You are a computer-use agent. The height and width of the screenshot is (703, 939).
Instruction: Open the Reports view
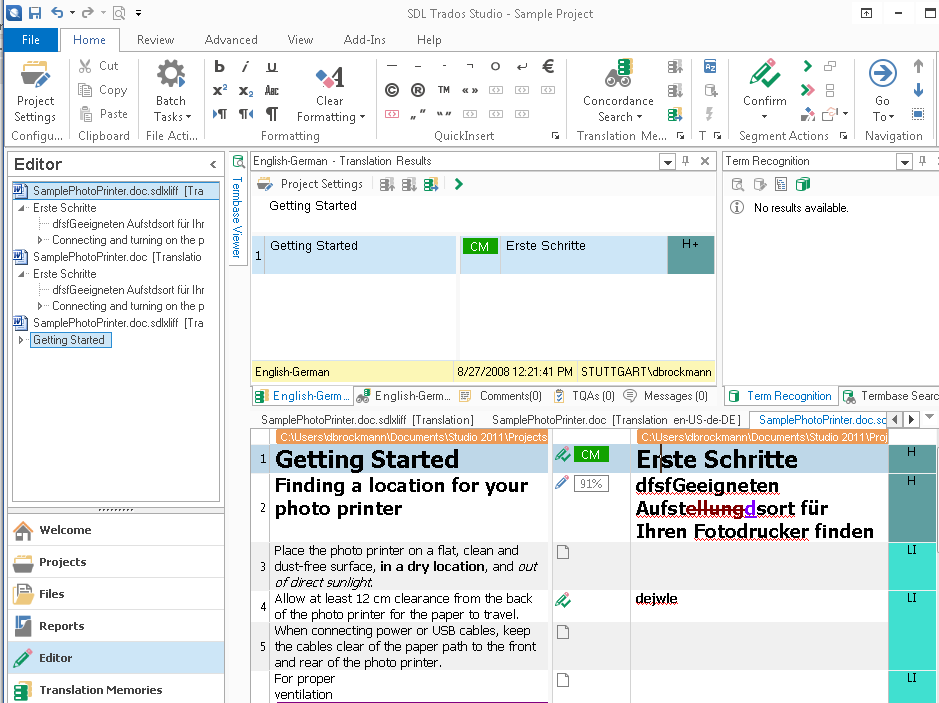(116, 626)
